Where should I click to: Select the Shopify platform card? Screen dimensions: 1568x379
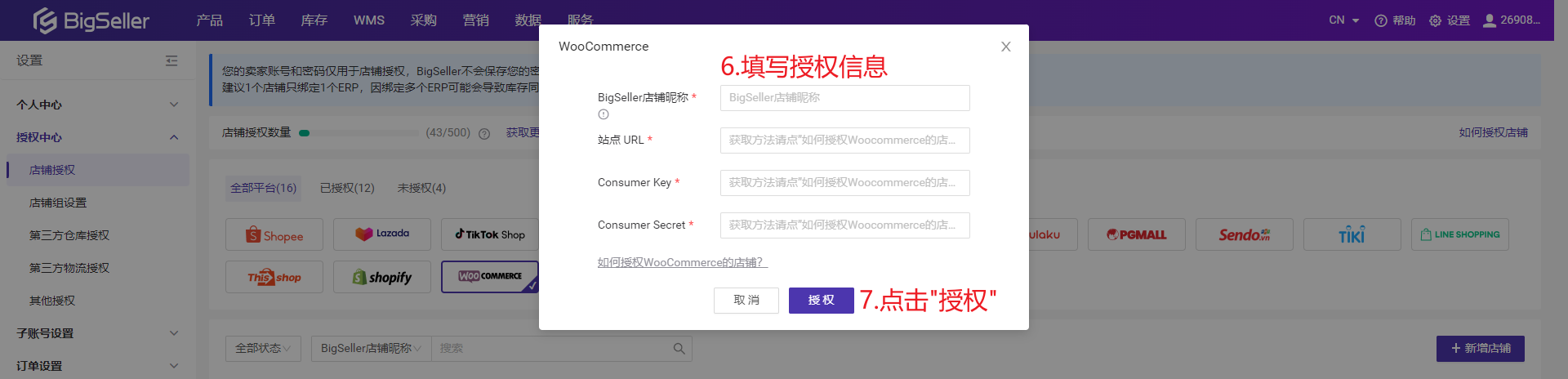382,277
